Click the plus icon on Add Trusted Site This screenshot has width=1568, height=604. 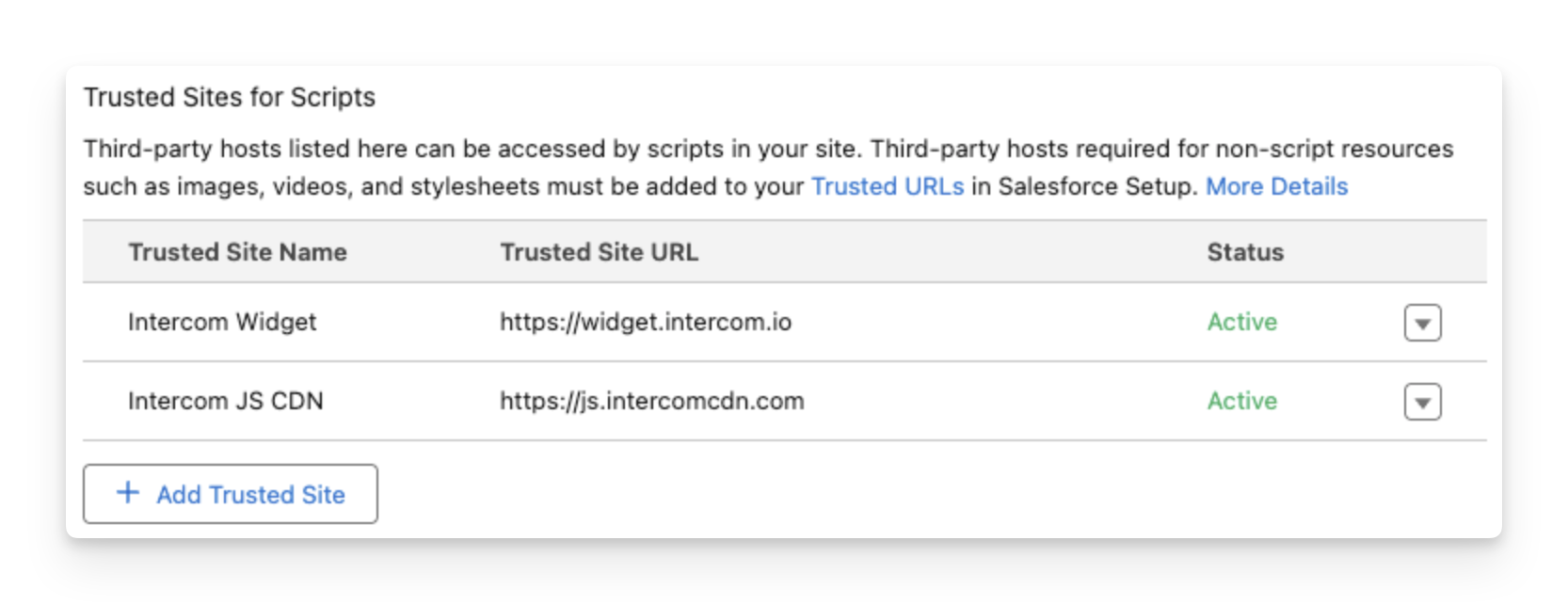click(128, 493)
